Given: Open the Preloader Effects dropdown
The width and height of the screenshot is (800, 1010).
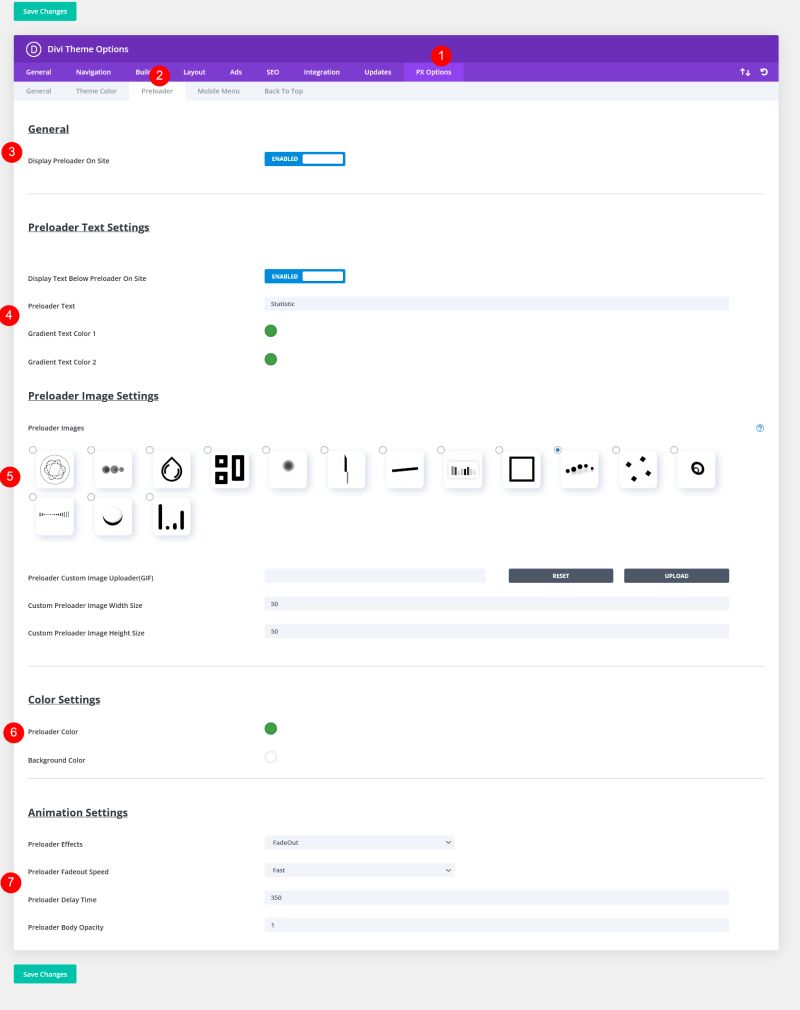Looking at the screenshot, I should 360,842.
